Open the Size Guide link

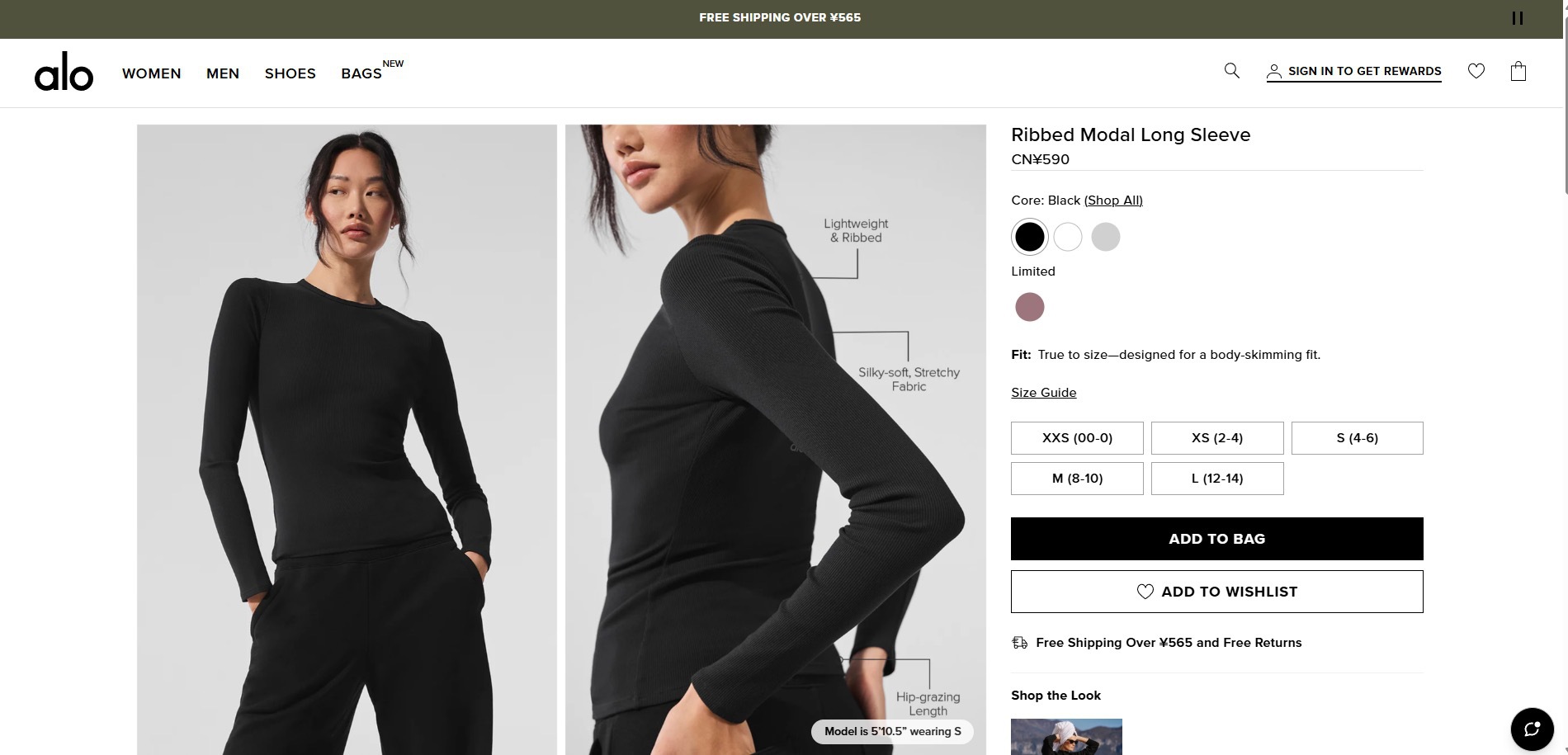(1044, 393)
